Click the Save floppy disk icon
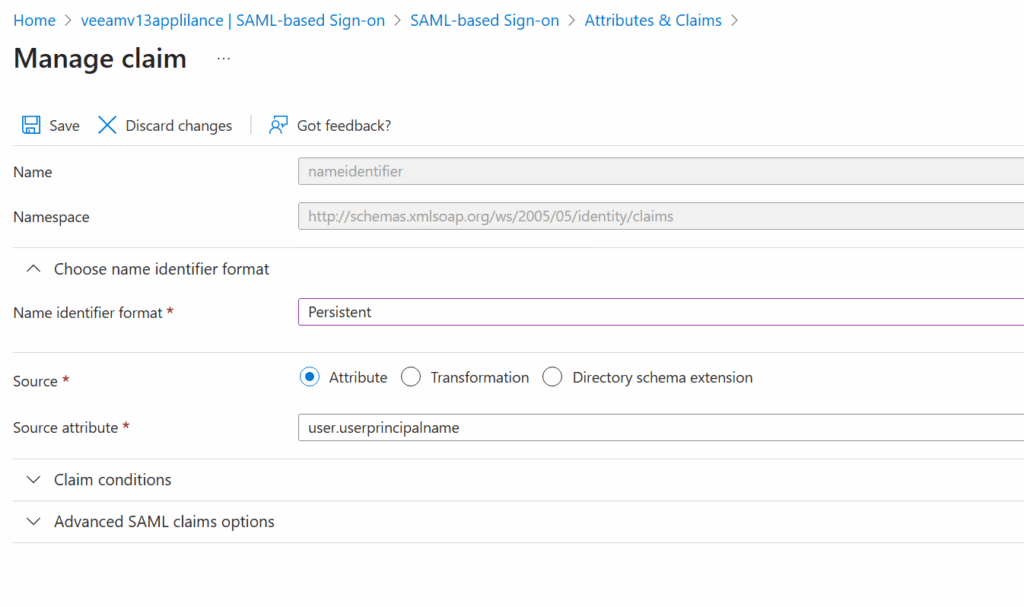 coord(31,125)
